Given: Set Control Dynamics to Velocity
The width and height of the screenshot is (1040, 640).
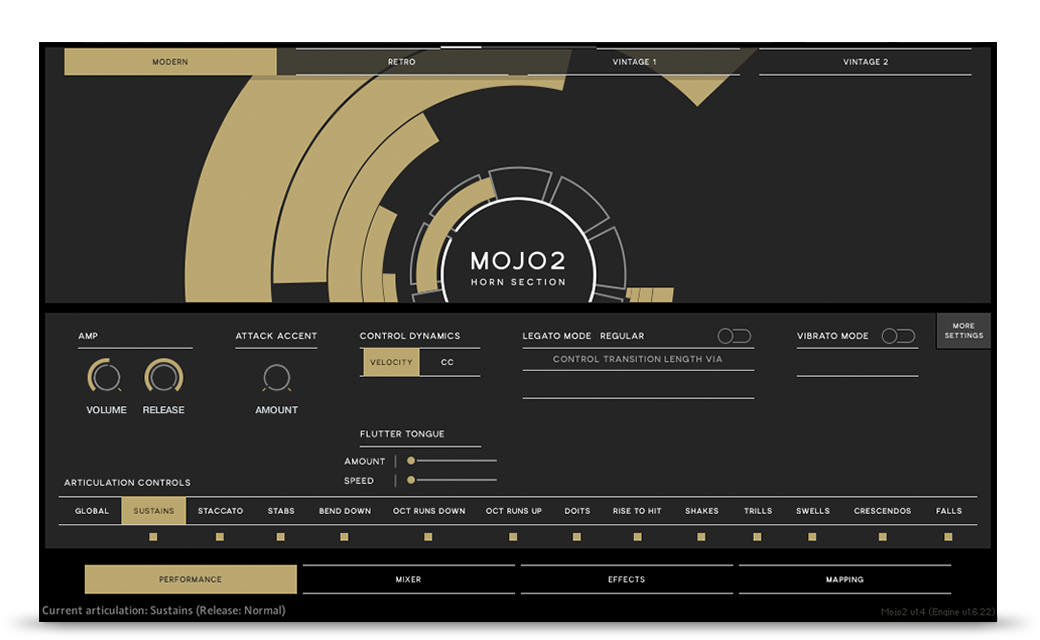Looking at the screenshot, I should pyautogui.click(x=391, y=362).
